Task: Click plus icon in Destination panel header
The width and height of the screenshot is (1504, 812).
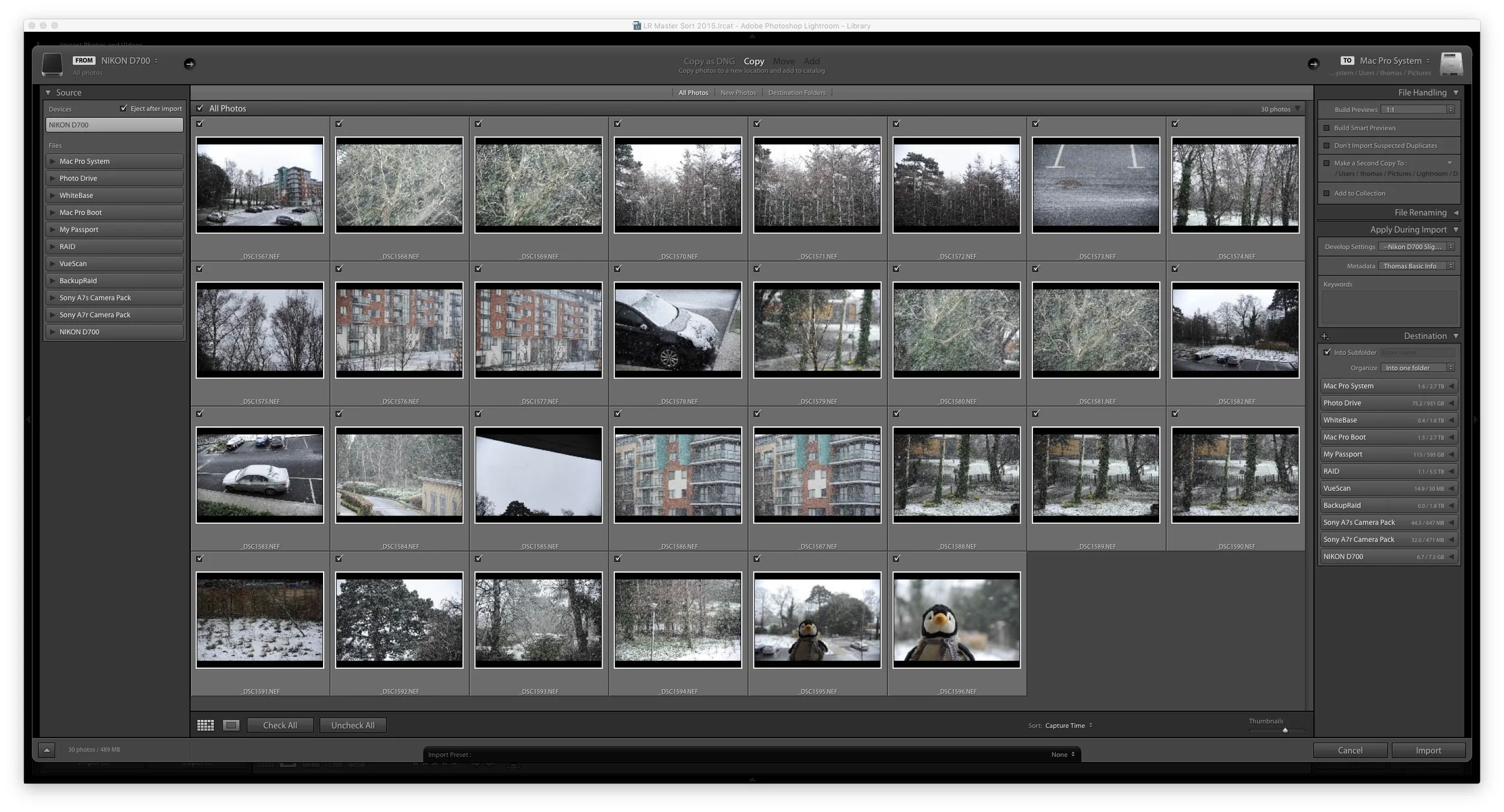Action: point(1324,336)
